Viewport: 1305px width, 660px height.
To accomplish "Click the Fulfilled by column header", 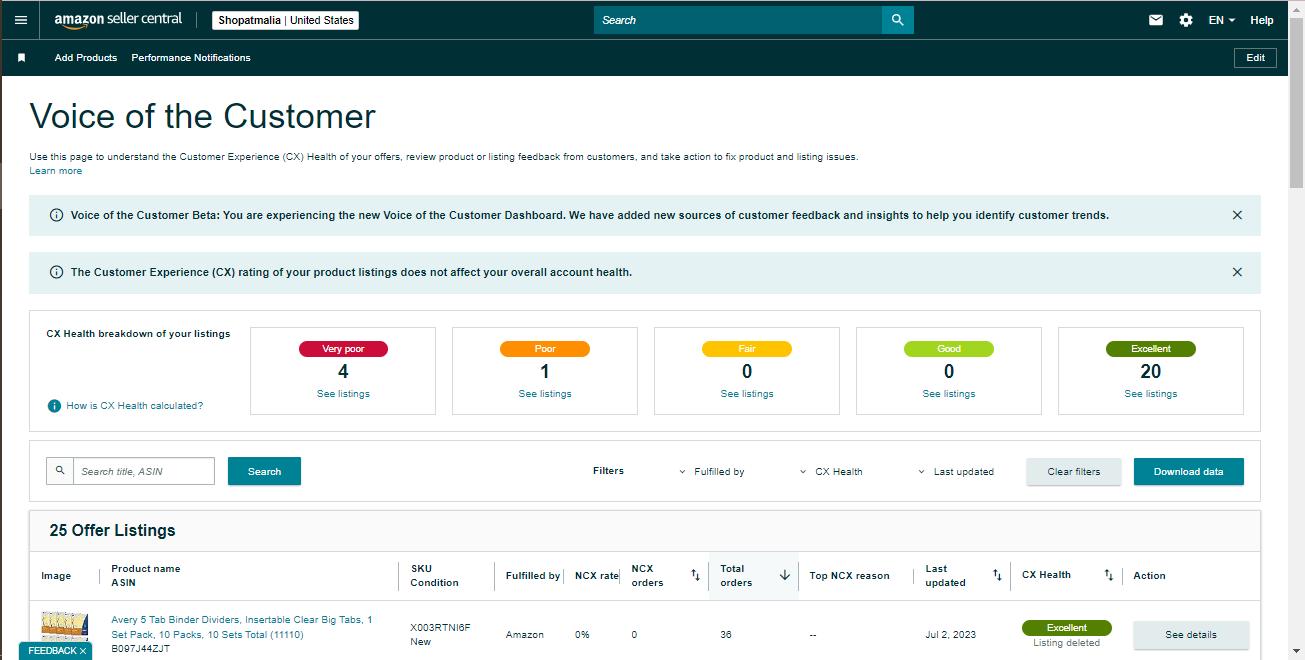I will [x=533, y=576].
